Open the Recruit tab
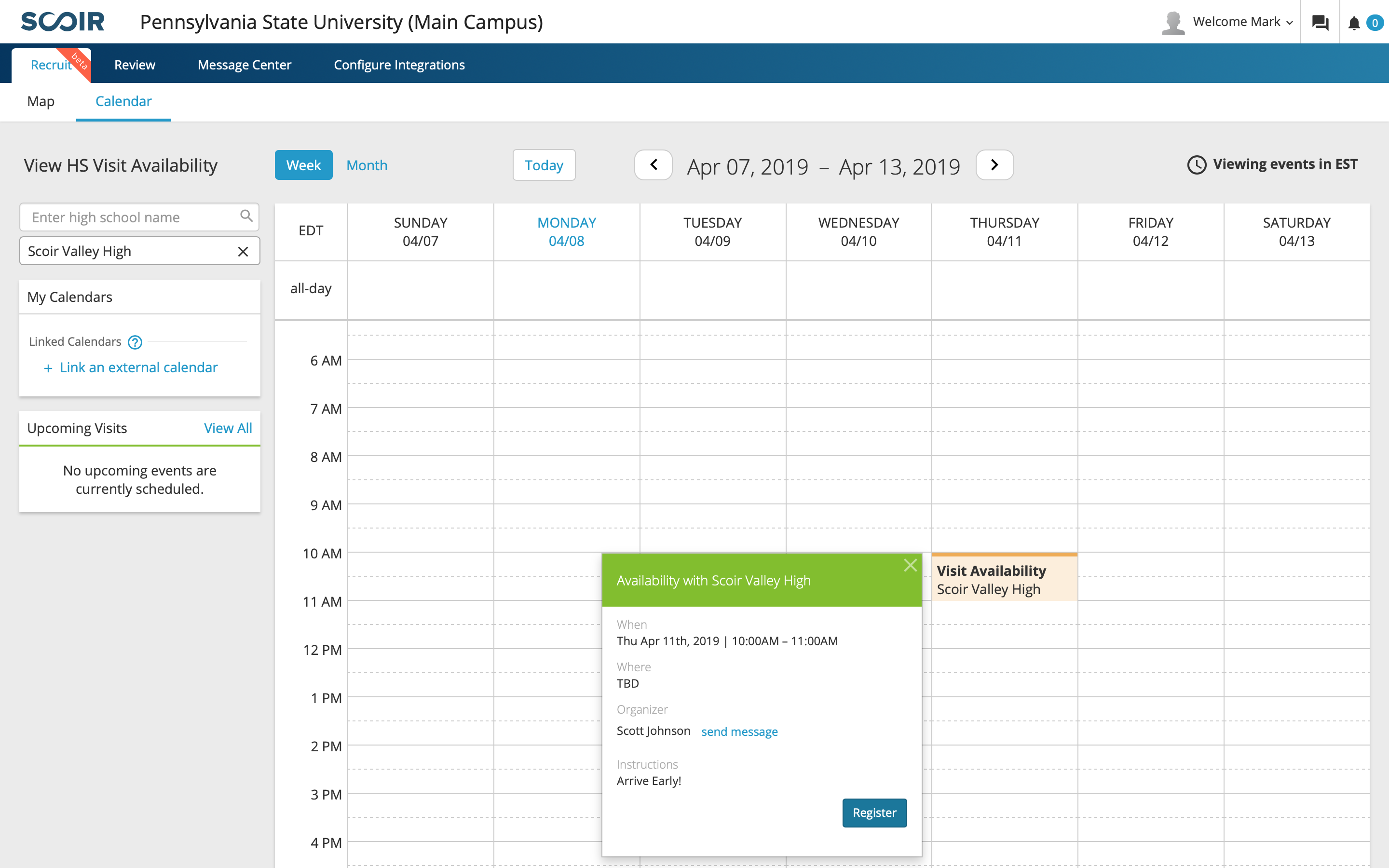 click(x=51, y=65)
